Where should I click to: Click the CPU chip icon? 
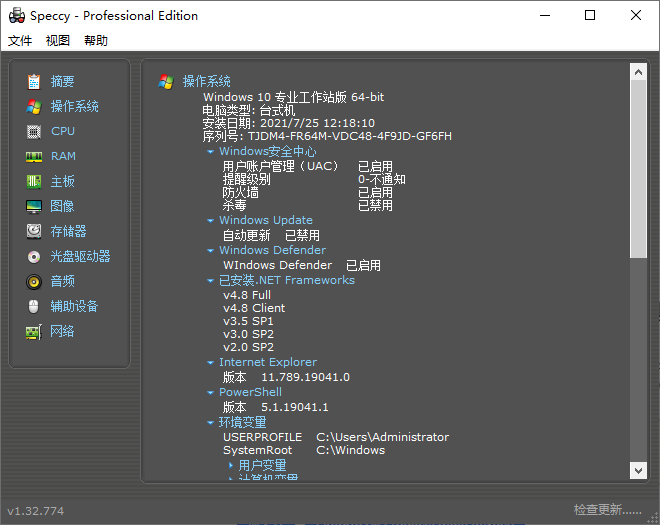[34, 132]
